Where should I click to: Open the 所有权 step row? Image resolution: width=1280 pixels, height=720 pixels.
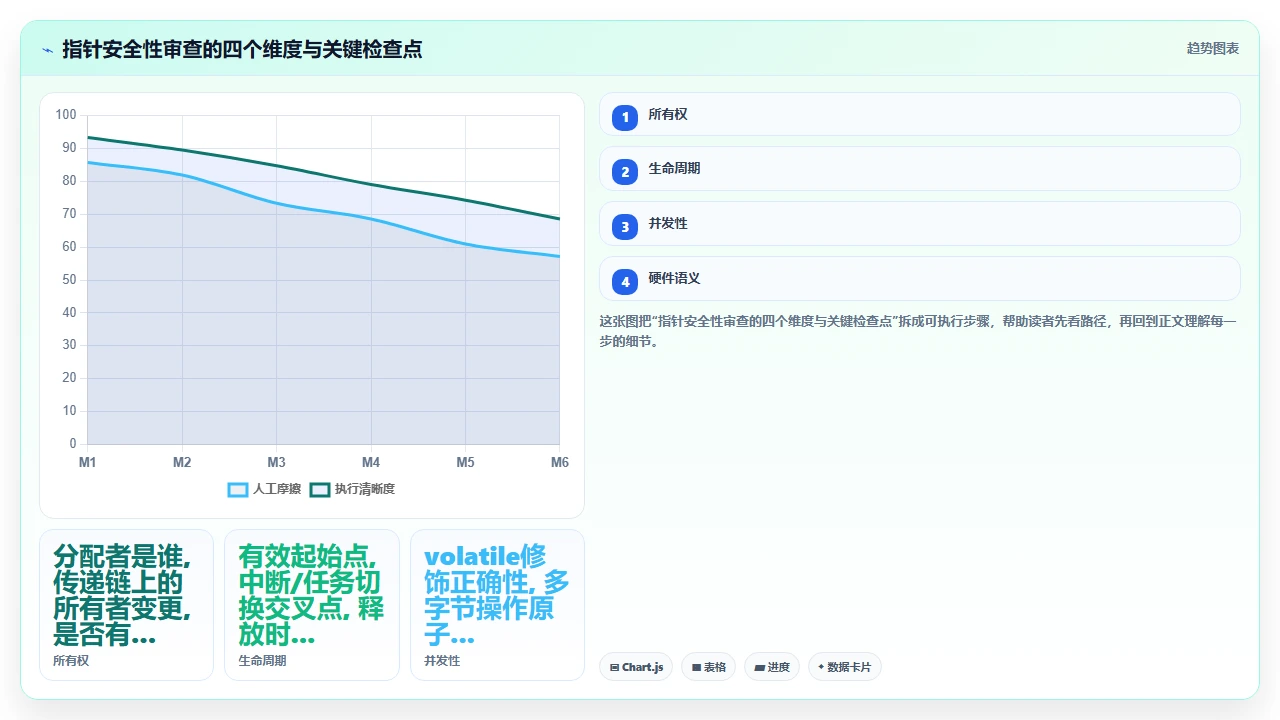(x=920, y=114)
